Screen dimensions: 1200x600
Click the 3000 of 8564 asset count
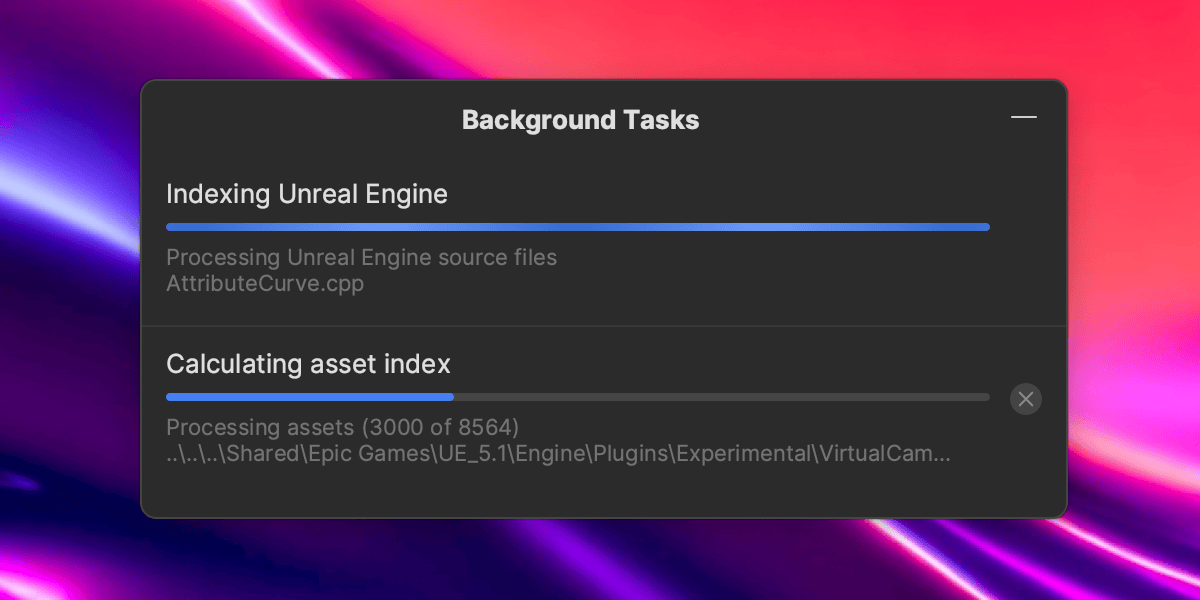(440, 428)
